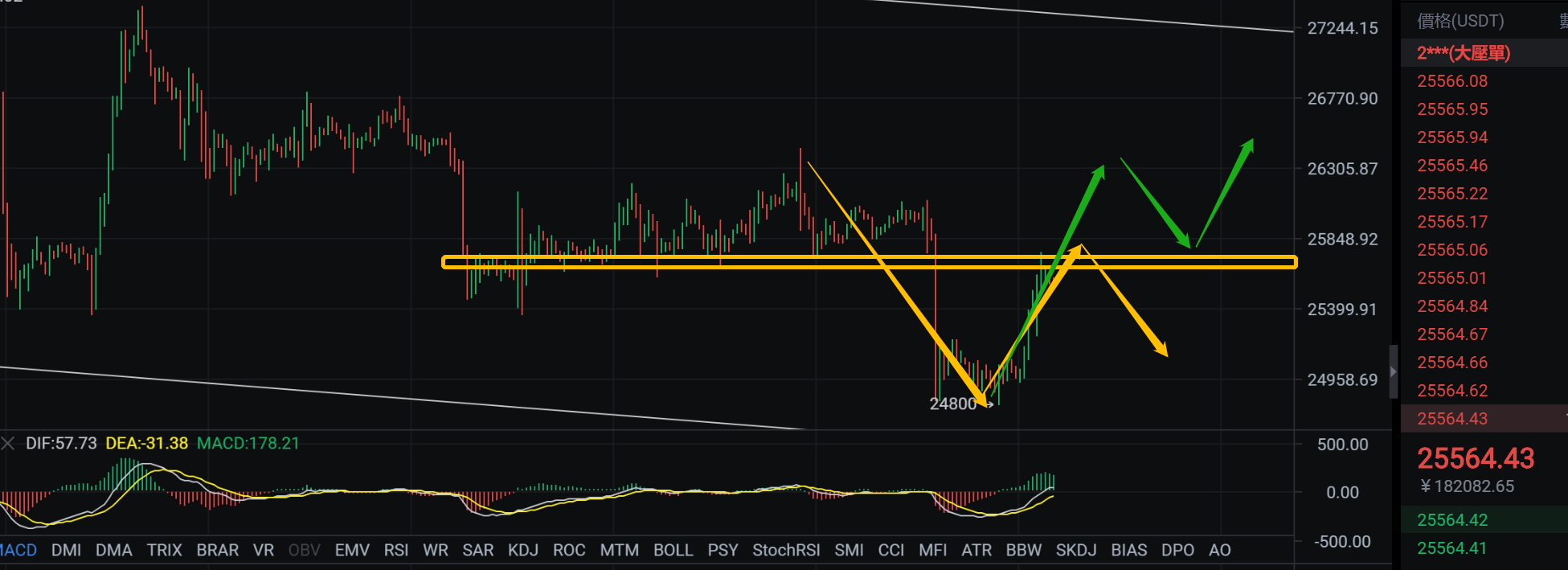Click the DEA:-31.38 value label
This screenshot has width=1568, height=570.
[x=147, y=443]
